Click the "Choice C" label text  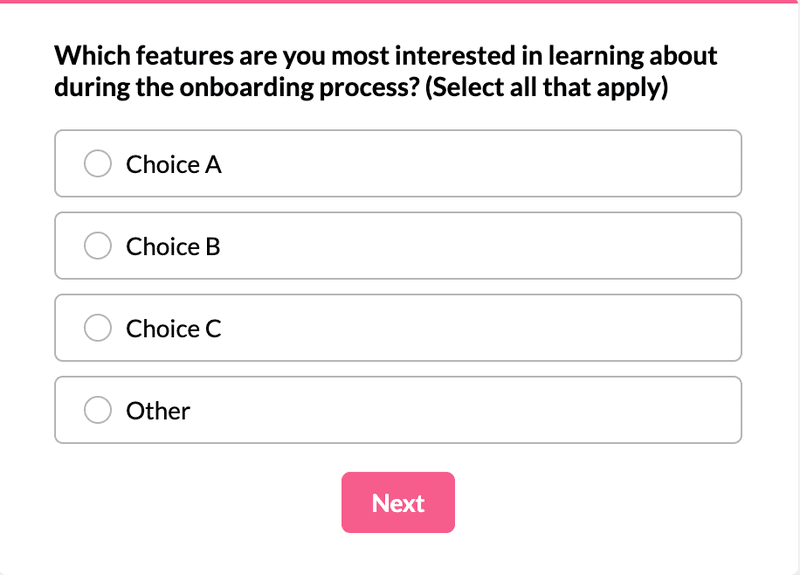(173, 328)
